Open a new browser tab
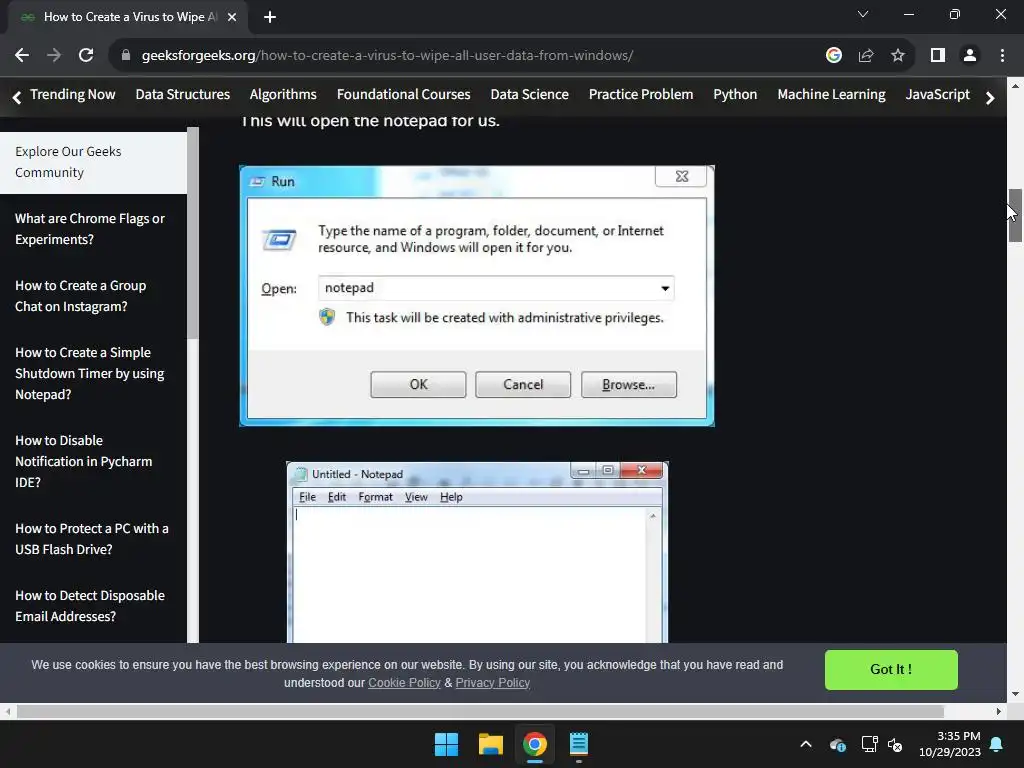The width and height of the screenshot is (1024, 768). point(270,18)
